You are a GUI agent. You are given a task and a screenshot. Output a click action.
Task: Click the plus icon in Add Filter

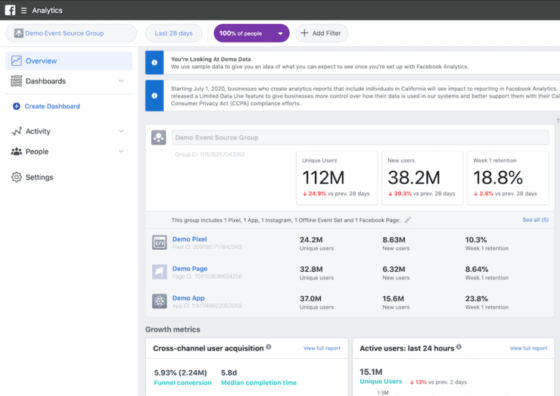[304, 33]
